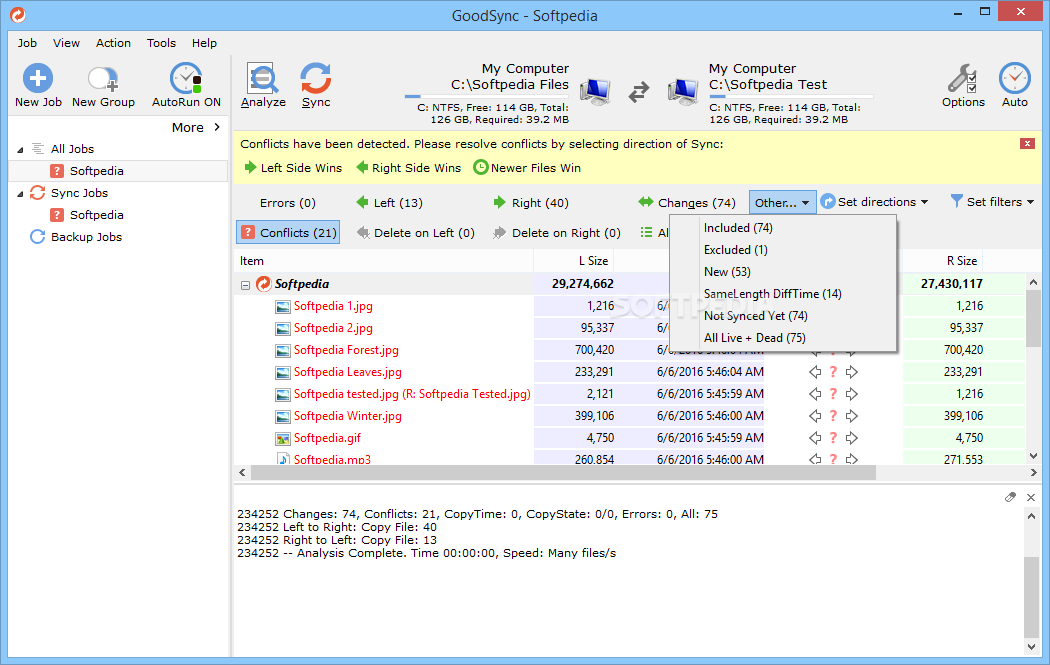
Task: Click the sync direction arrows between folders
Action: (x=639, y=92)
